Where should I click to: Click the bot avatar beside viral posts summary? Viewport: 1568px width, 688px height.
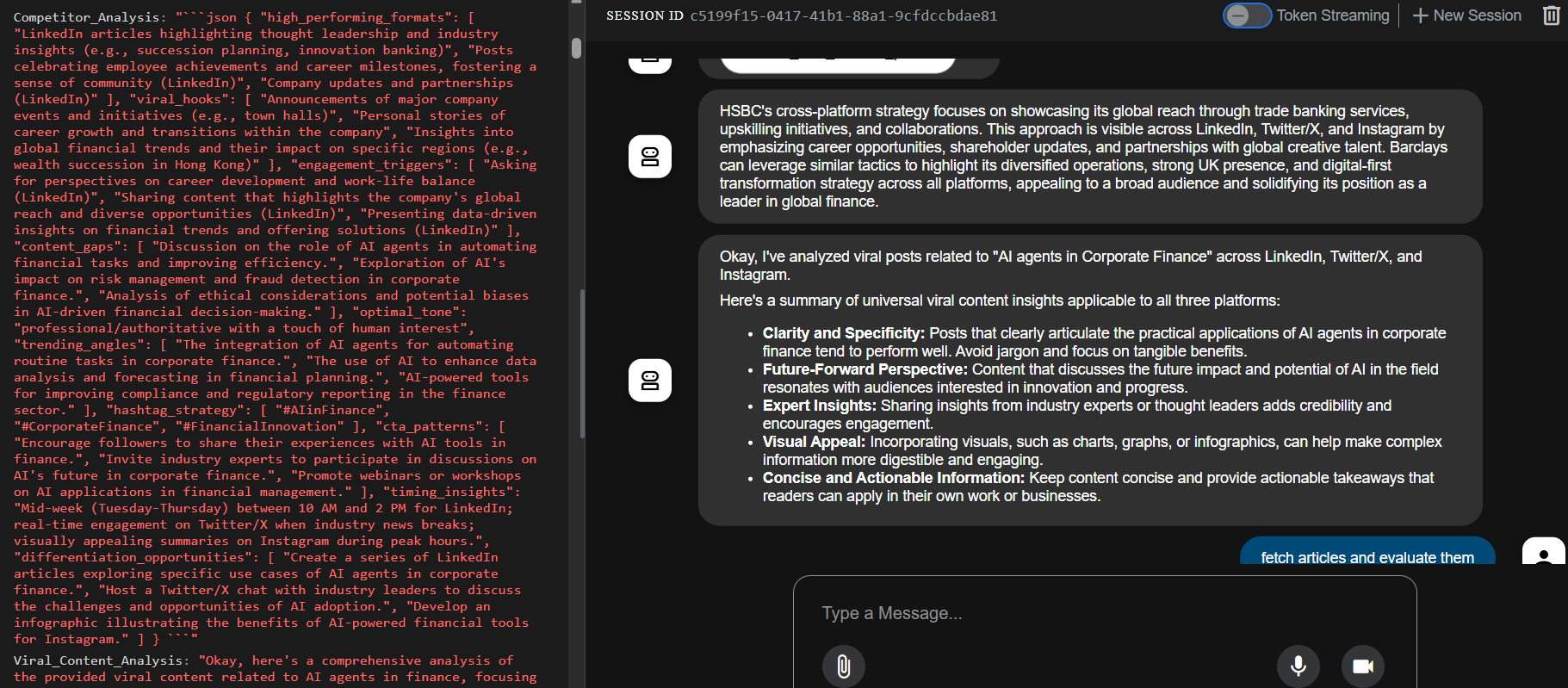point(650,381)
